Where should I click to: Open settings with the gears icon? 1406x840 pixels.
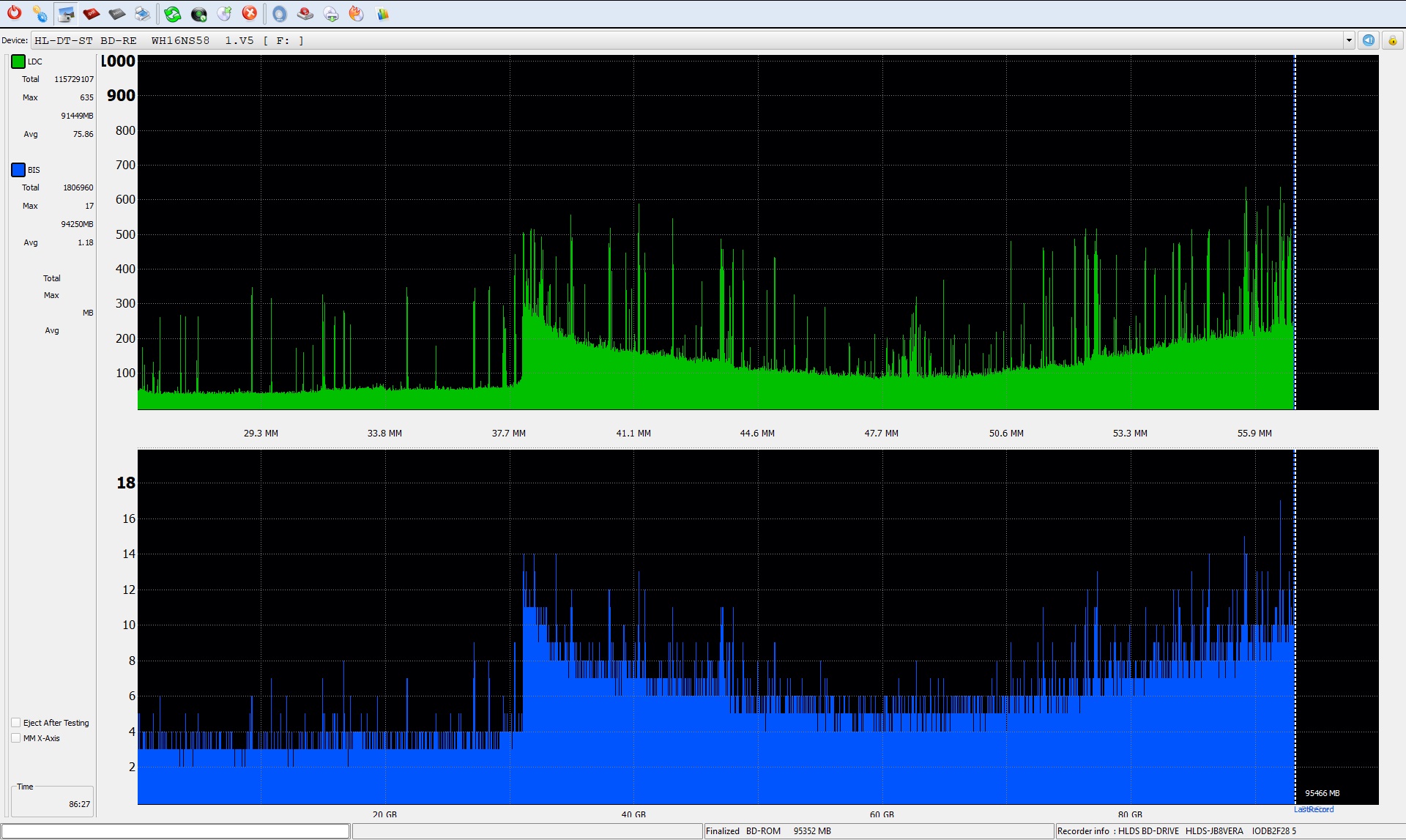(40, 13)
